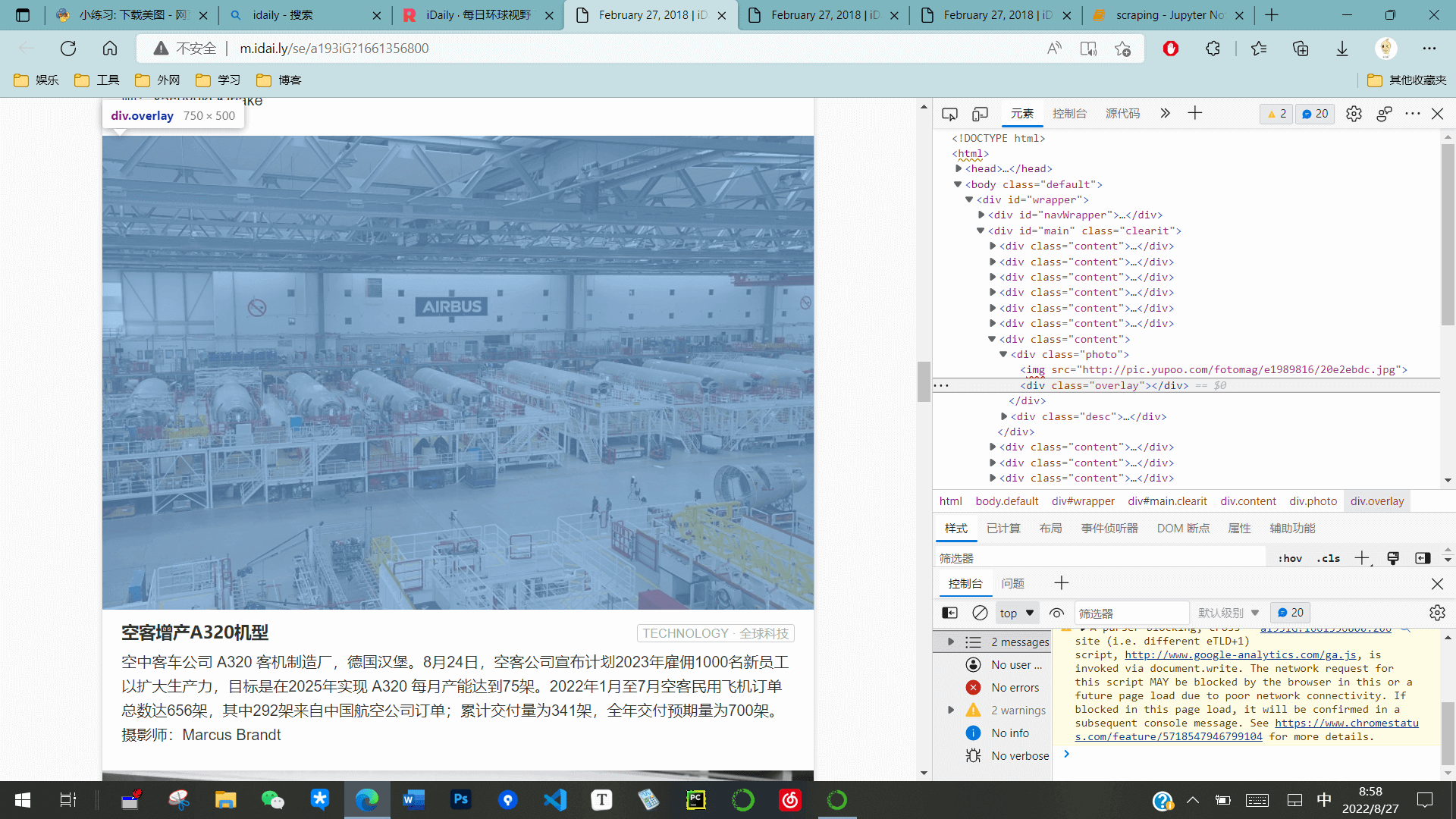Switch to the 控制台 tab in top bar
Screen dimensions: 1456x819
coord(1069,114)
